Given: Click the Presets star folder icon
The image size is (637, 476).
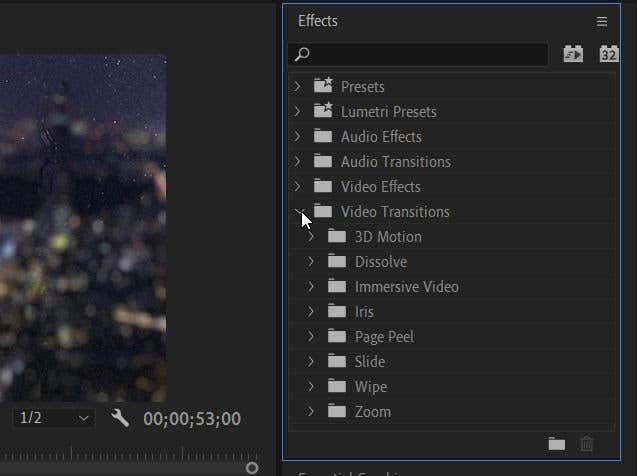Looking at the screenshot, I should tap(323, 87).
